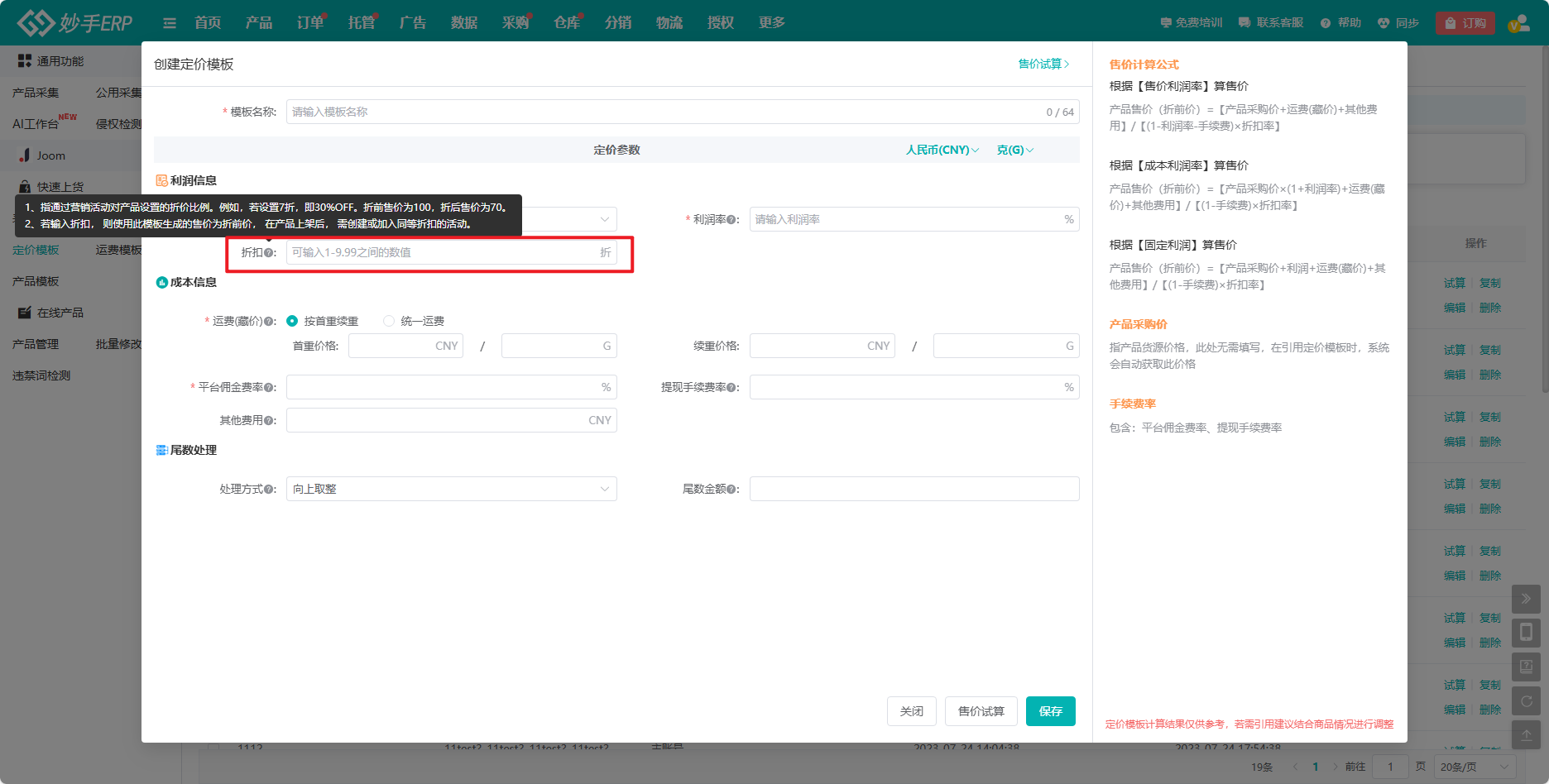Focus the 折扣 input field

[x=452, y=252]
